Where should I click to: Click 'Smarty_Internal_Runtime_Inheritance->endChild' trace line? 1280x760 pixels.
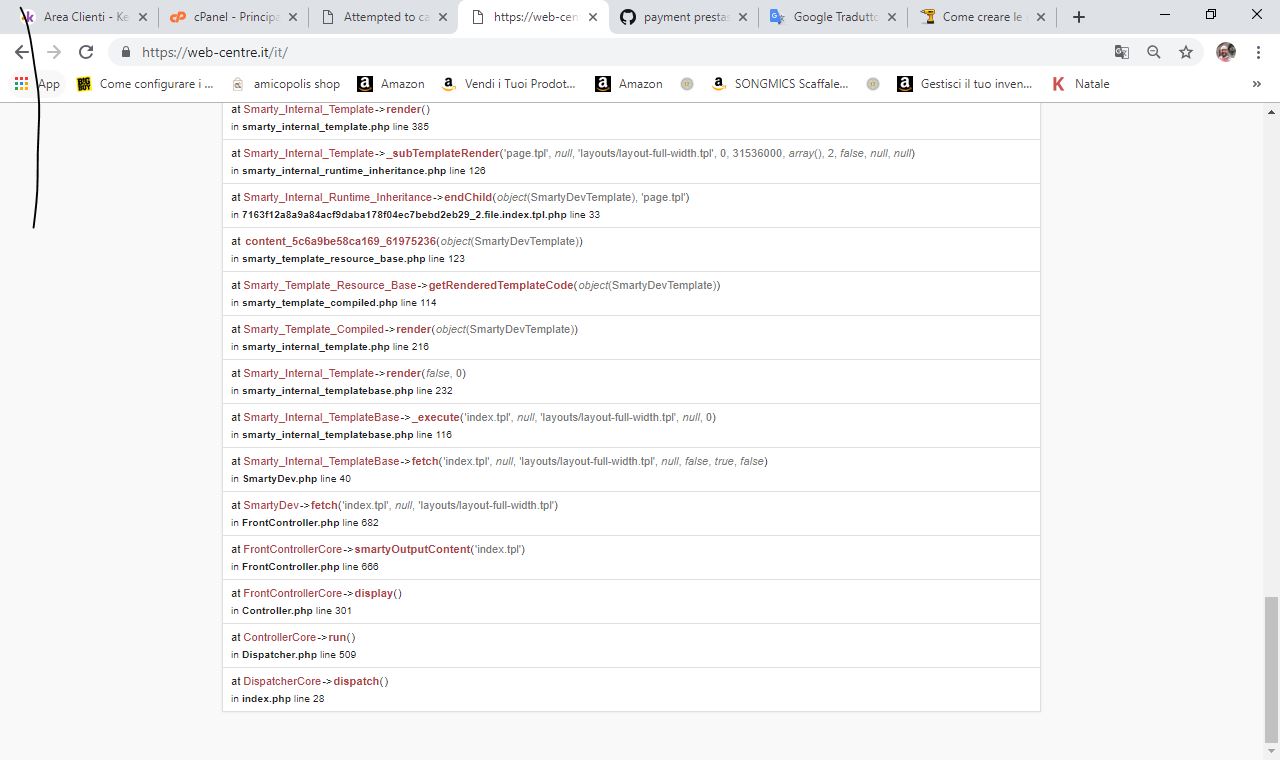point(460,197)
